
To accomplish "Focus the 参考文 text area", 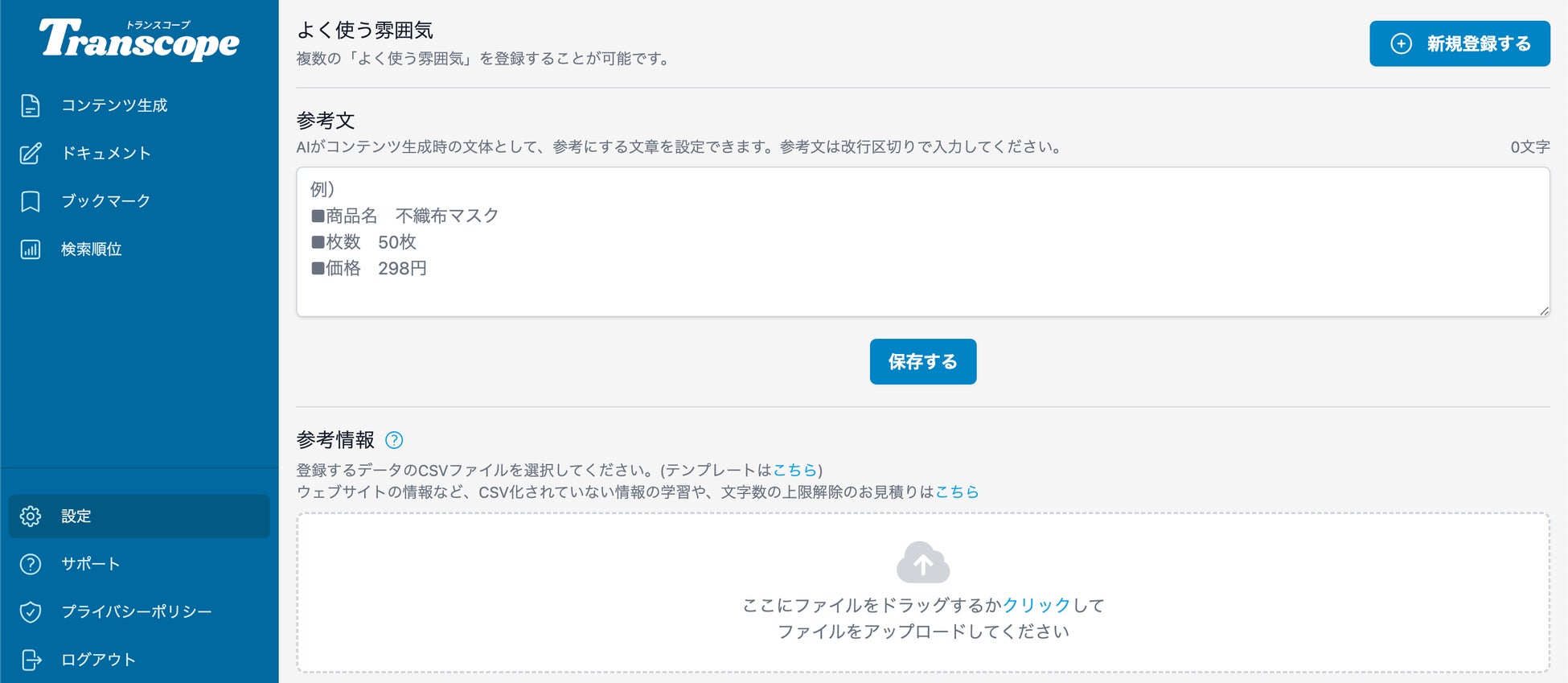I will tap(922, 241).
